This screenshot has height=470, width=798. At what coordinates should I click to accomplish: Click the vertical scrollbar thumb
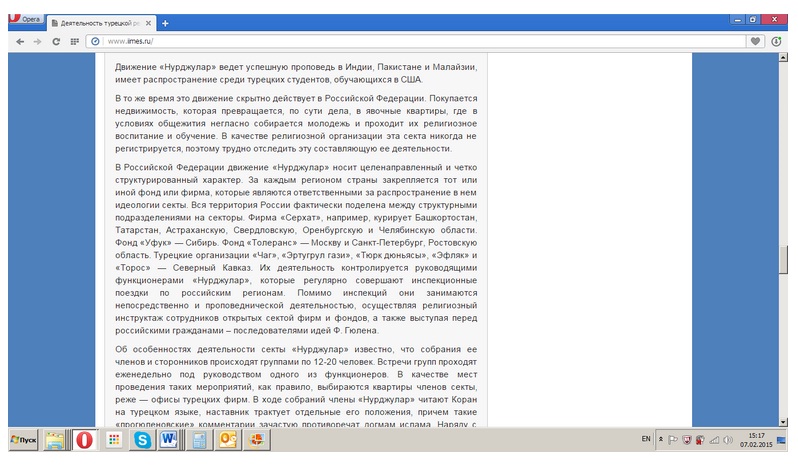click(x=783, y=259)
